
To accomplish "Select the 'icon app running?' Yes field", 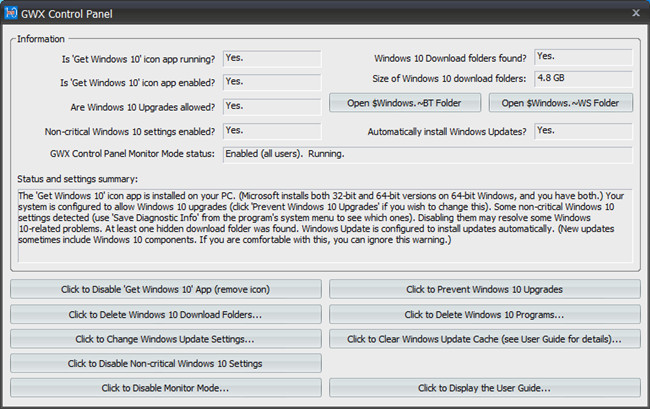I will (x=272, y=58).
